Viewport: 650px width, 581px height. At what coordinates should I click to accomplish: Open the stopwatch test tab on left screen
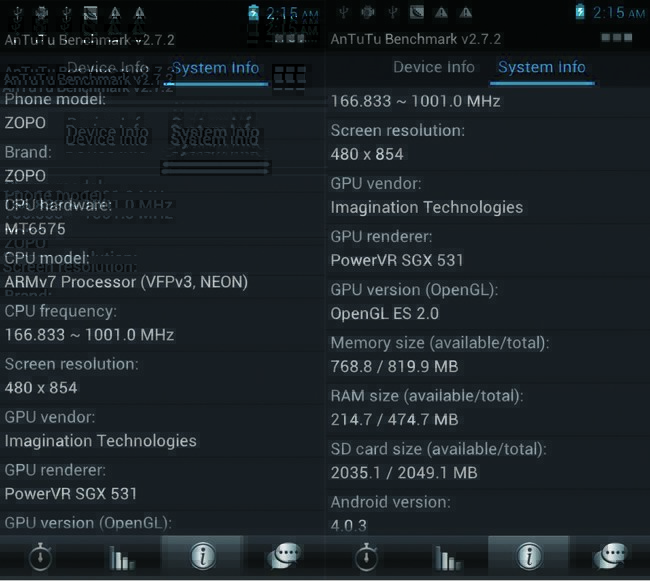40,557
